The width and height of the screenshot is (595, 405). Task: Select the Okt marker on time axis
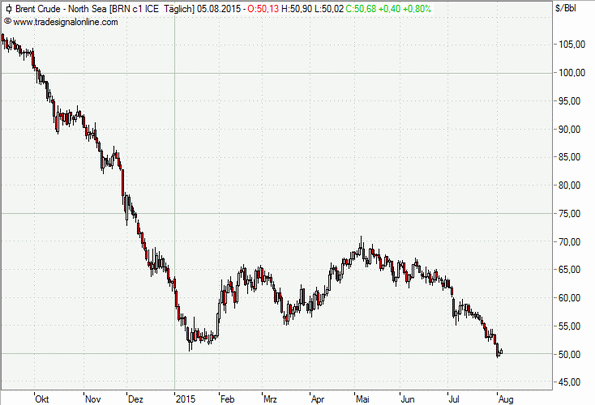[42, 399]
